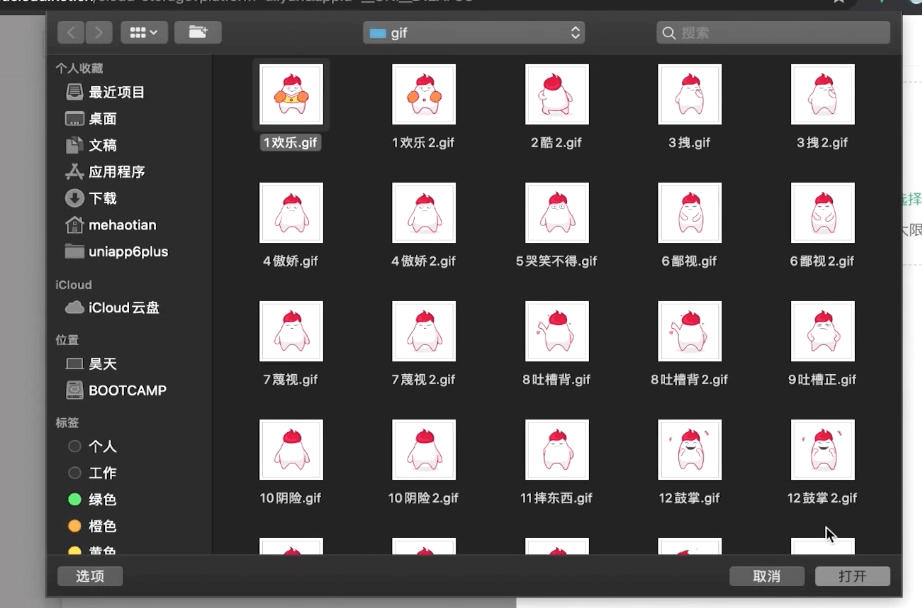922x608 pixels.
Task: Select the 1欢乐.gif thumbnail
Action: pyautogui.click(x=291, y=94)
